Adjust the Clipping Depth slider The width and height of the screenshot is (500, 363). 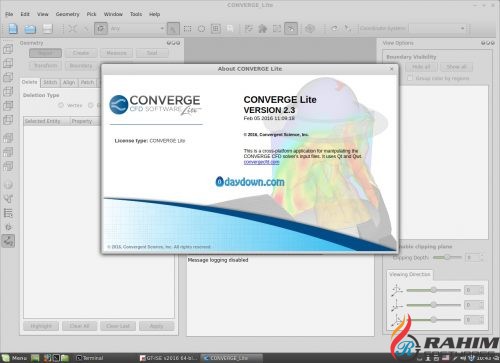pos(447,257)
